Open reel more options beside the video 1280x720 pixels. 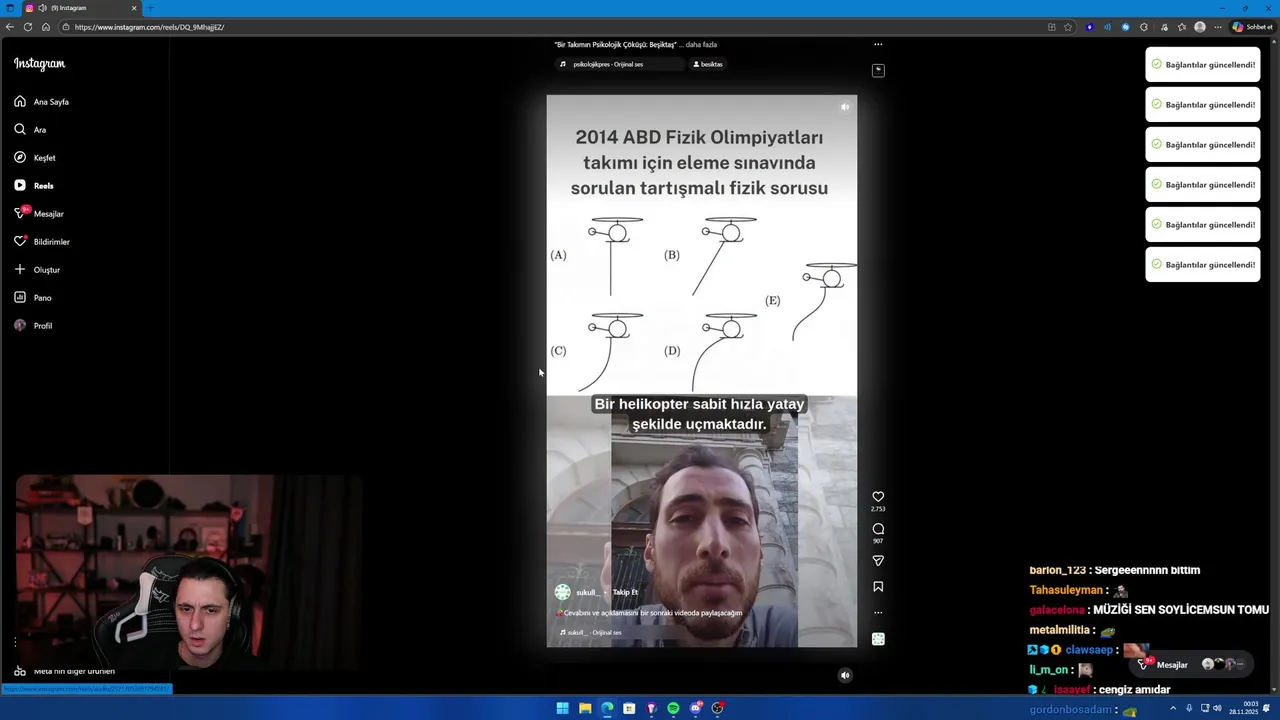[x=878, y=612]
